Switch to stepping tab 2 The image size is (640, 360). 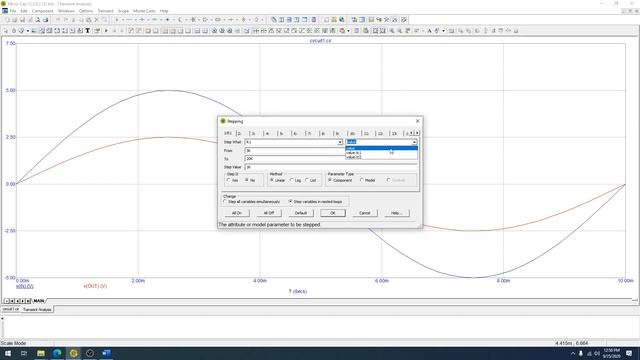tap(241, 133)
